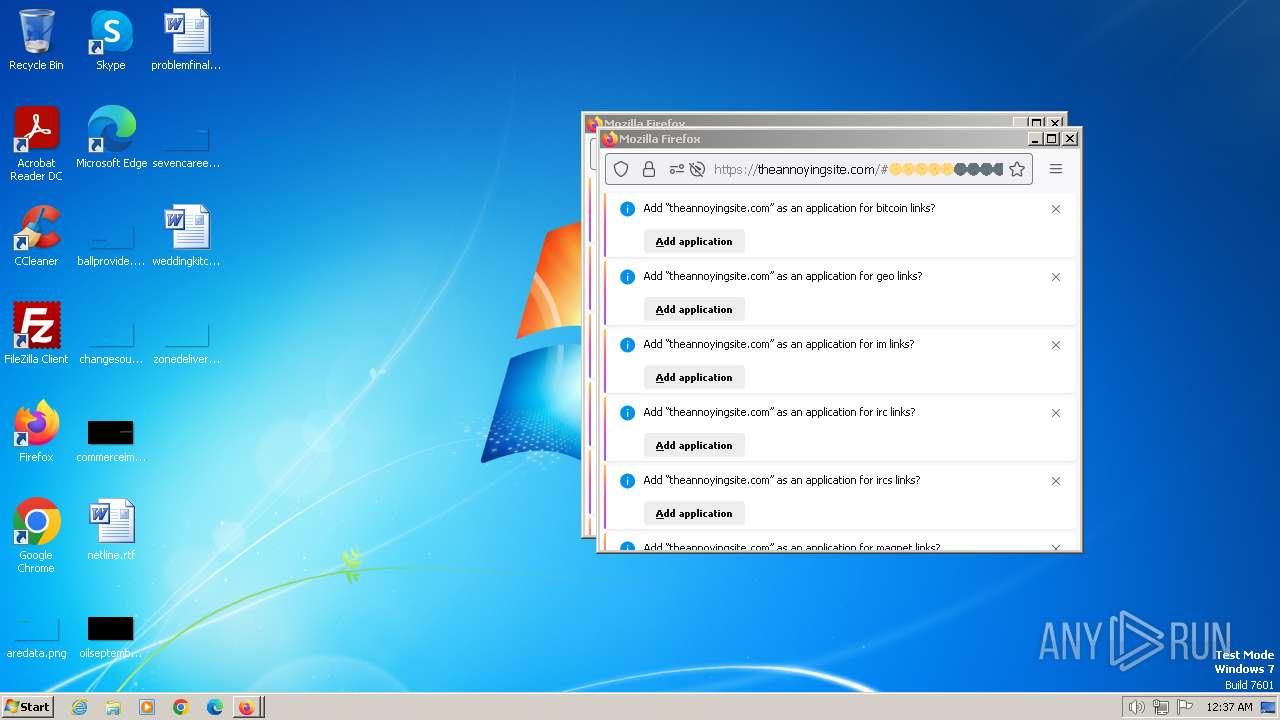The width and height of the screenshot is (1280, 720).
Task: Open media player from the taskbar
Action: pos(147,707)
